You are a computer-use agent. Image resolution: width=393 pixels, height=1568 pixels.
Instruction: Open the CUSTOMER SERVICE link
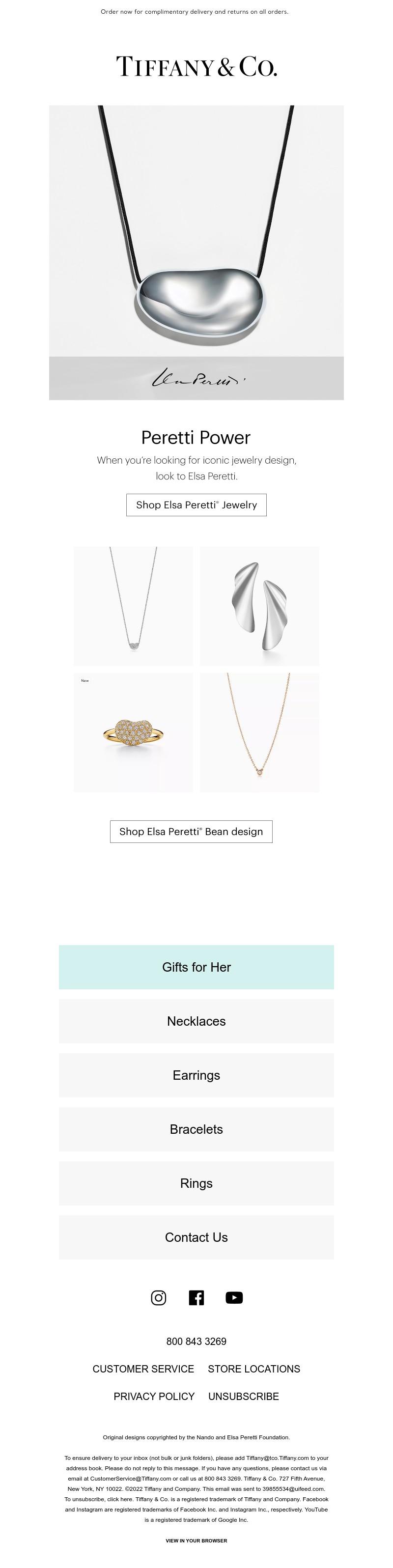pos(143,1369)
